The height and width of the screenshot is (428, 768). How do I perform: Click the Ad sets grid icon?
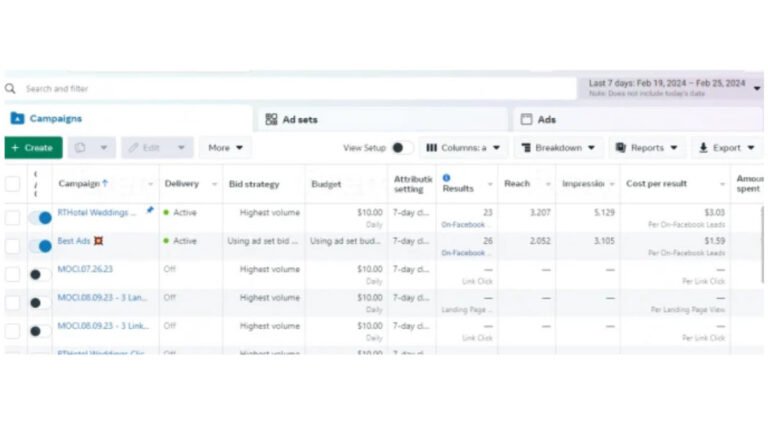tap(271, 119)
